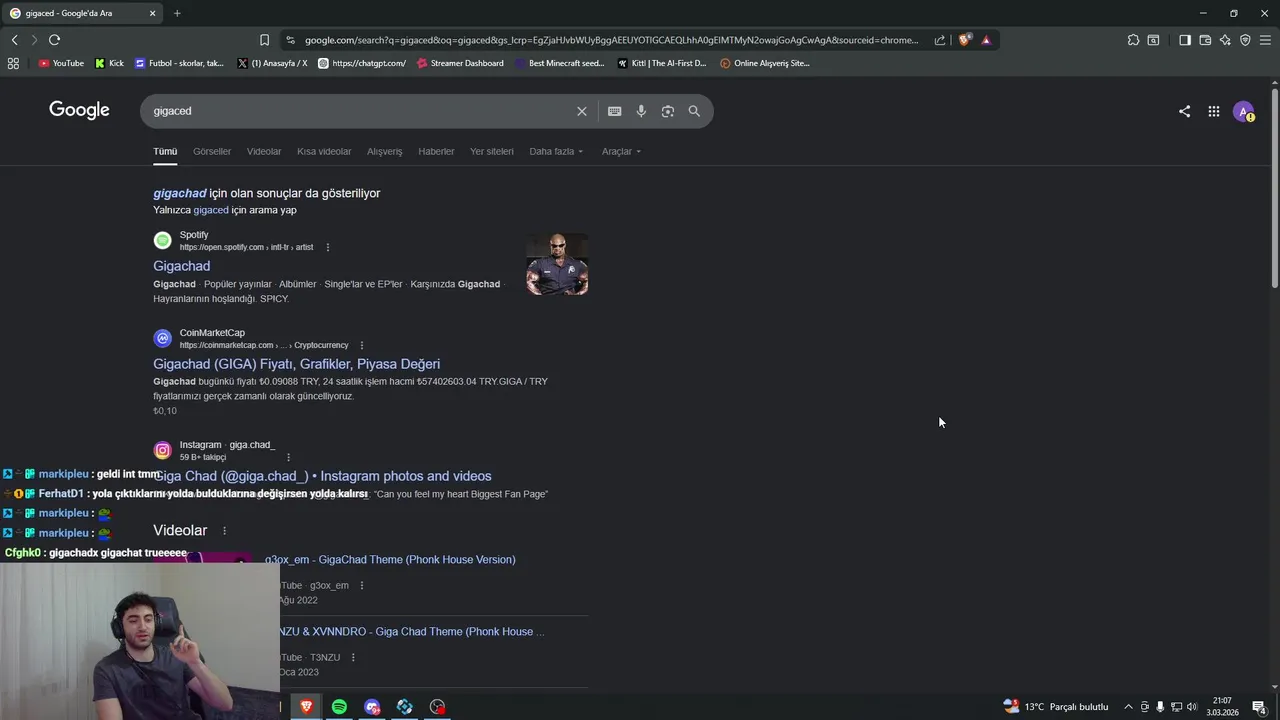This screenshot has width=1280, height=720.
Task: Open the Araçlar dropdown
Action: click(621, 151)
